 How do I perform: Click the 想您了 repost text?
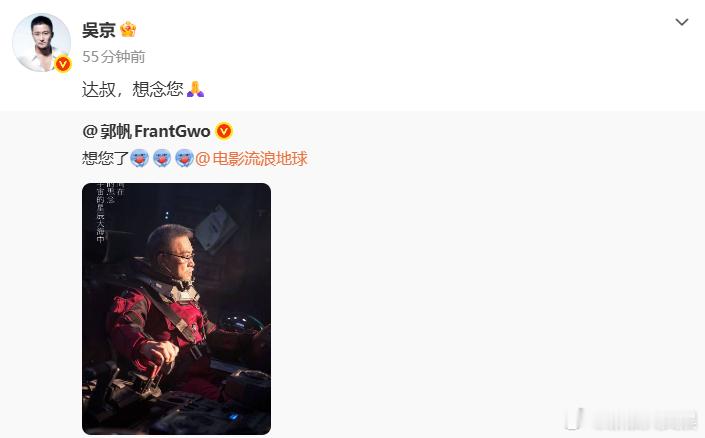[x=106, y=158]
